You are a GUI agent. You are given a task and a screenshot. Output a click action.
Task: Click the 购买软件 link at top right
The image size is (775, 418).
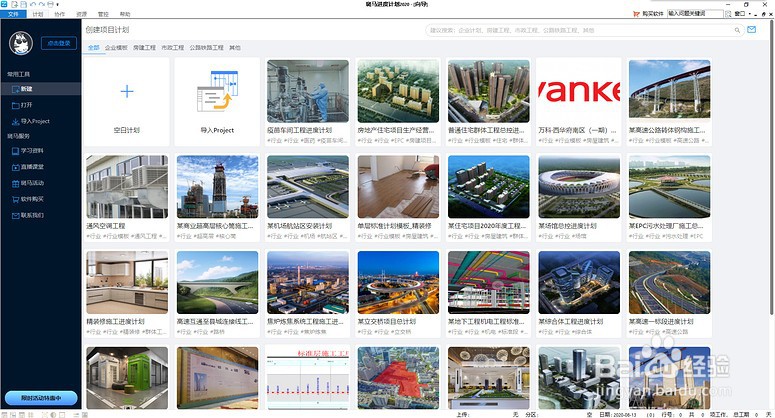653,14
